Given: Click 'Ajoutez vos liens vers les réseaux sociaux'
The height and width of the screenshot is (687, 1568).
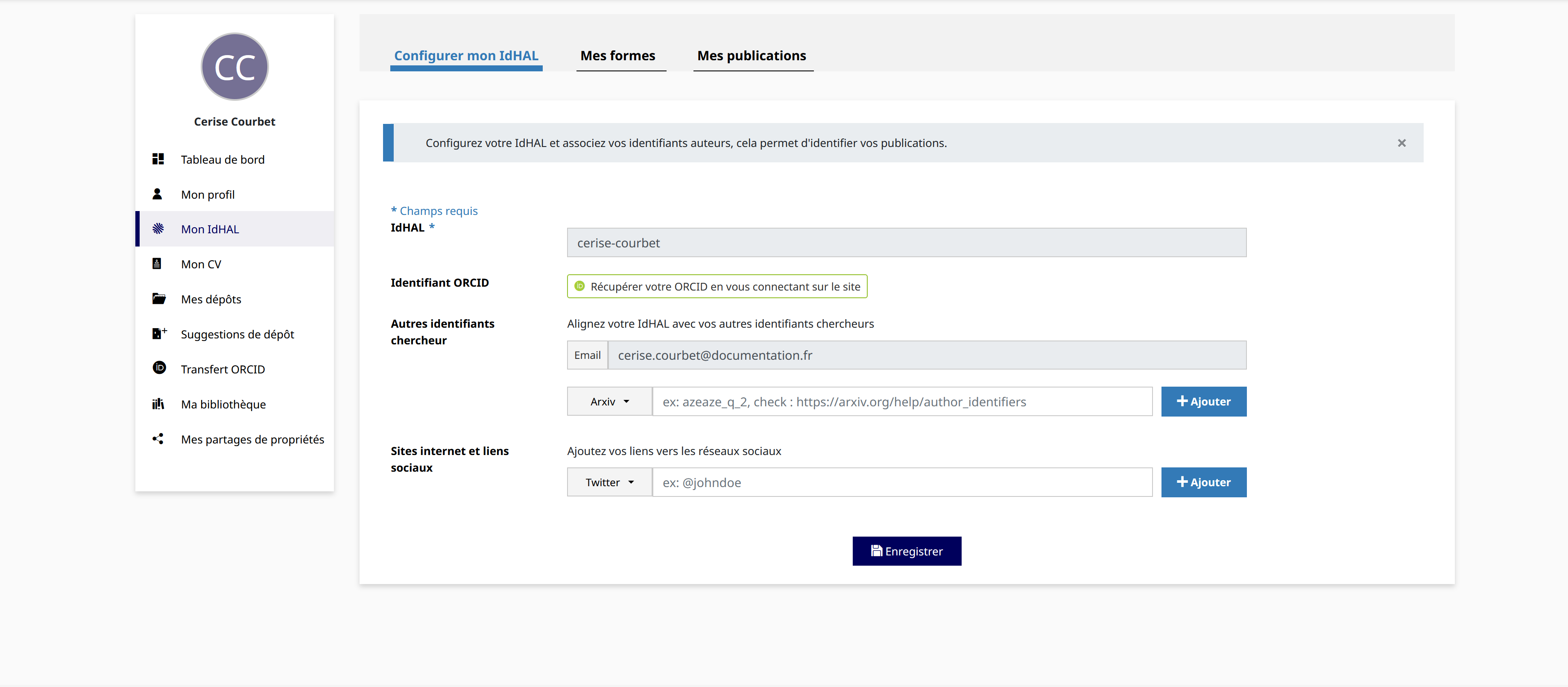Looking at the screenshot, I should coord(674,451).
